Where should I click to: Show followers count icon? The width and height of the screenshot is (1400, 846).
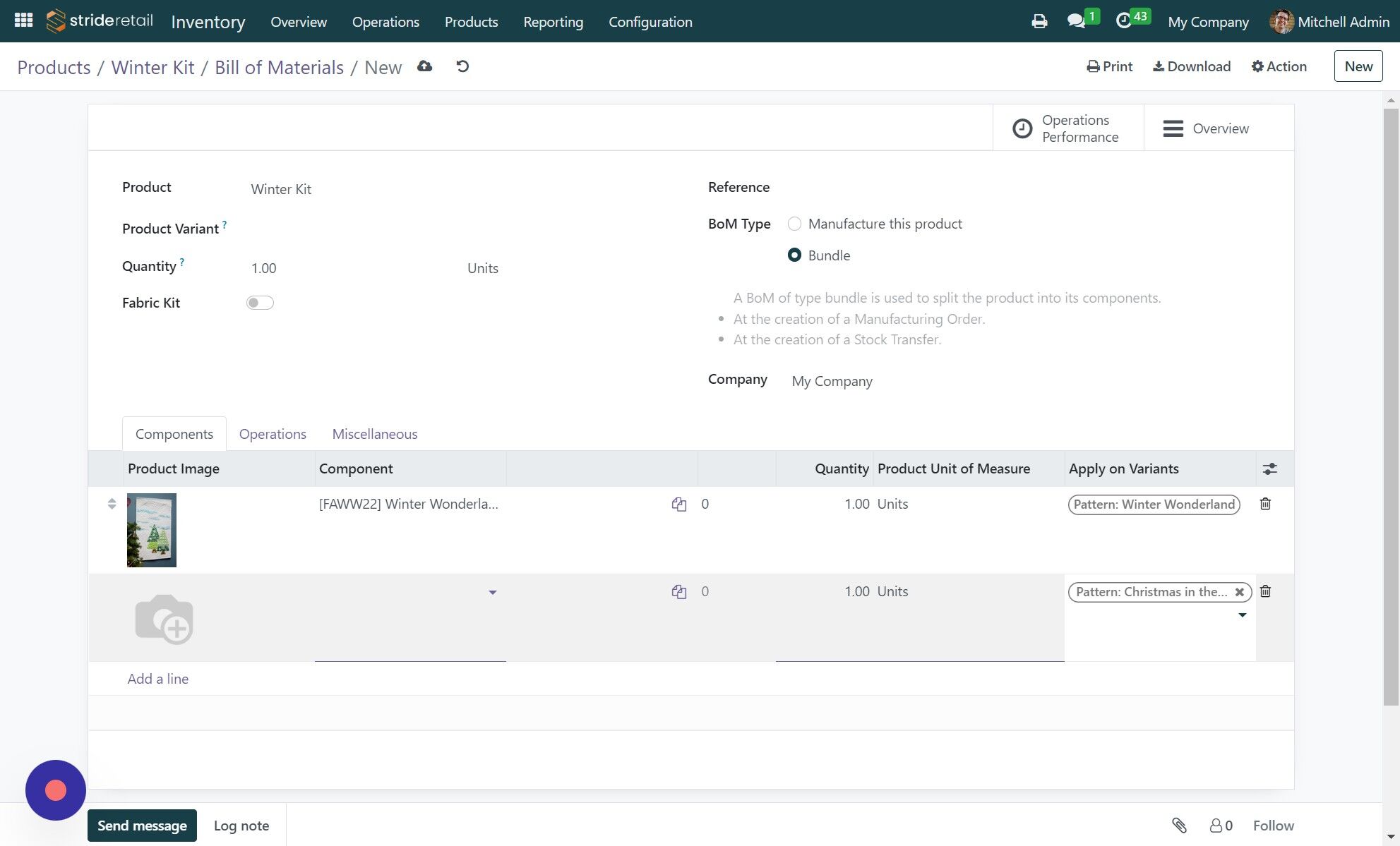[1221, 826]
